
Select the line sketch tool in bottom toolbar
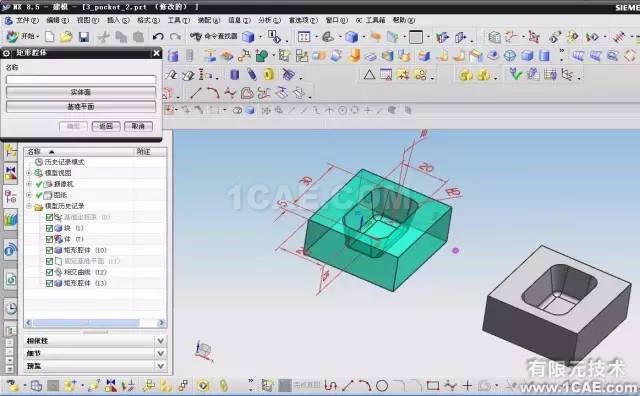pos(348,385)
